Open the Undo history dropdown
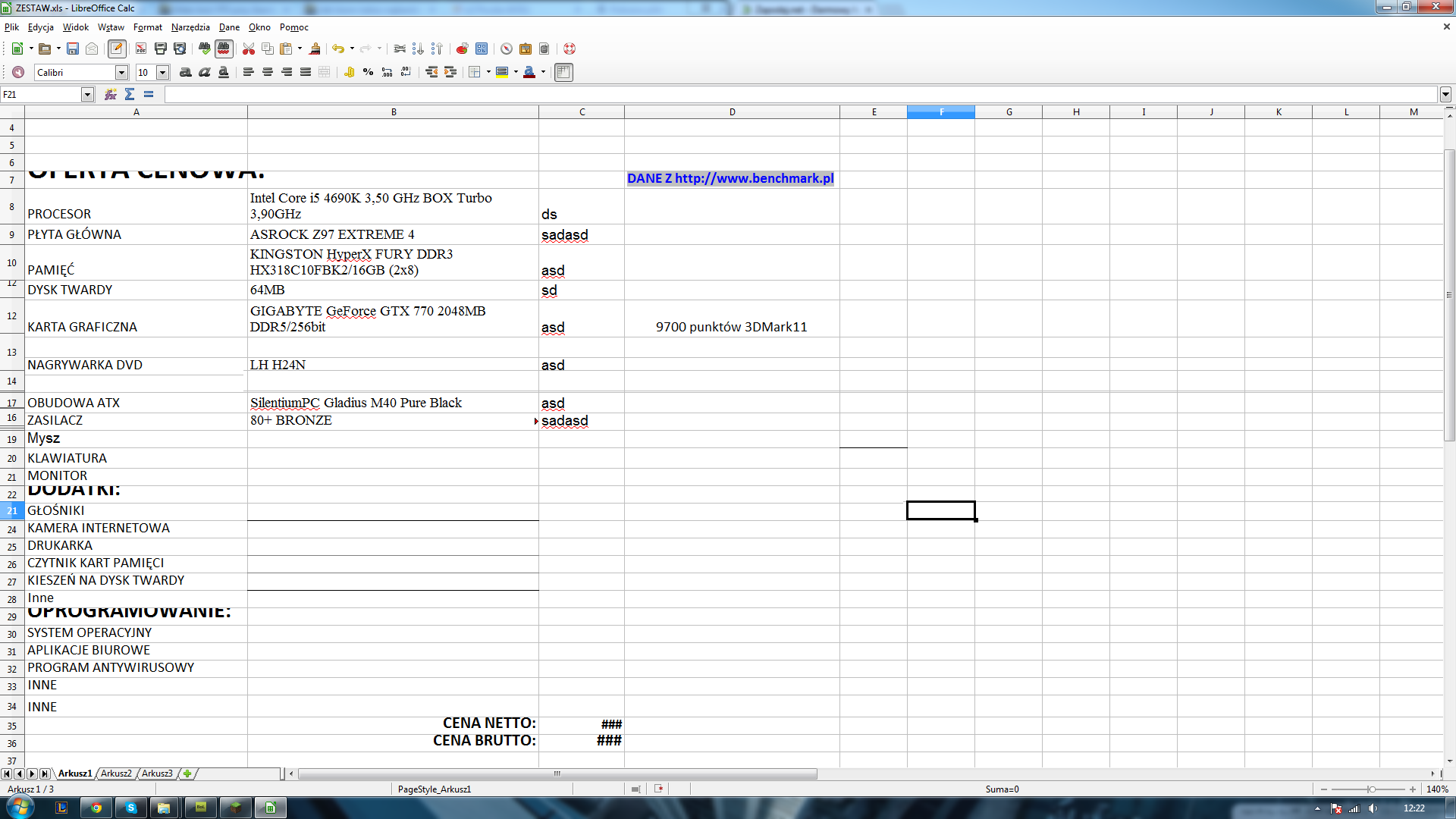1456x819 pixels. pos(352,49)
